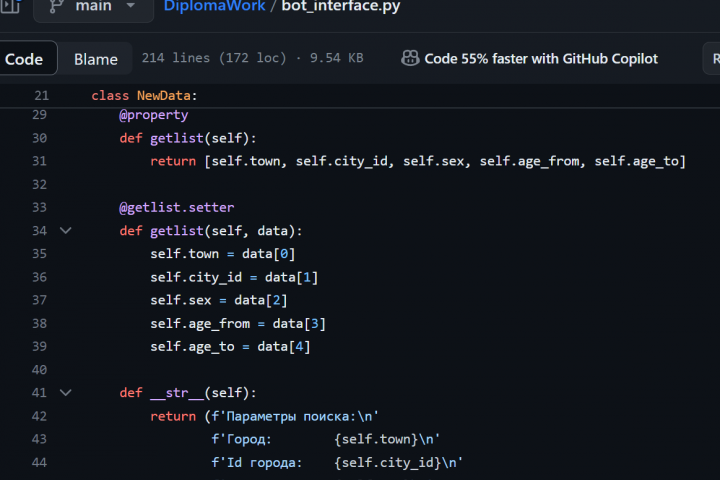
Task: Click the partially visible button at right edge
Action: [x=712, y=58]
